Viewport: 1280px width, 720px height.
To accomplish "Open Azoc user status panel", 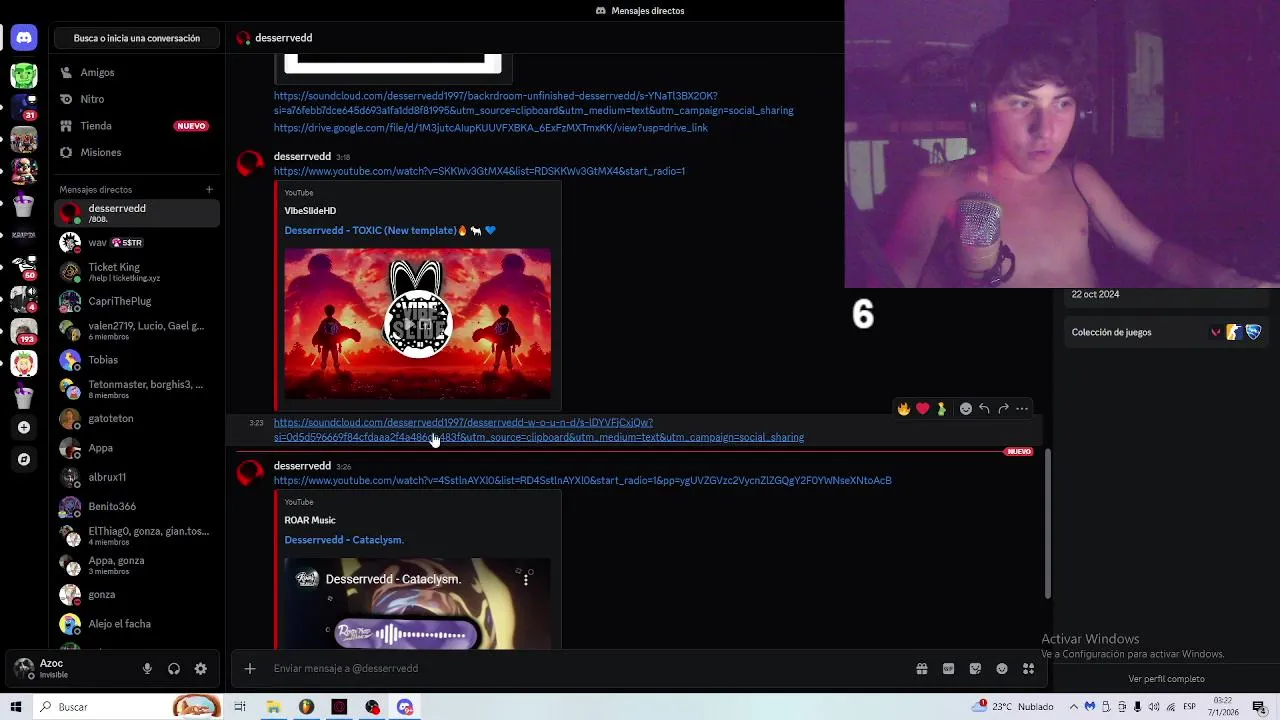I will (70, 669).
